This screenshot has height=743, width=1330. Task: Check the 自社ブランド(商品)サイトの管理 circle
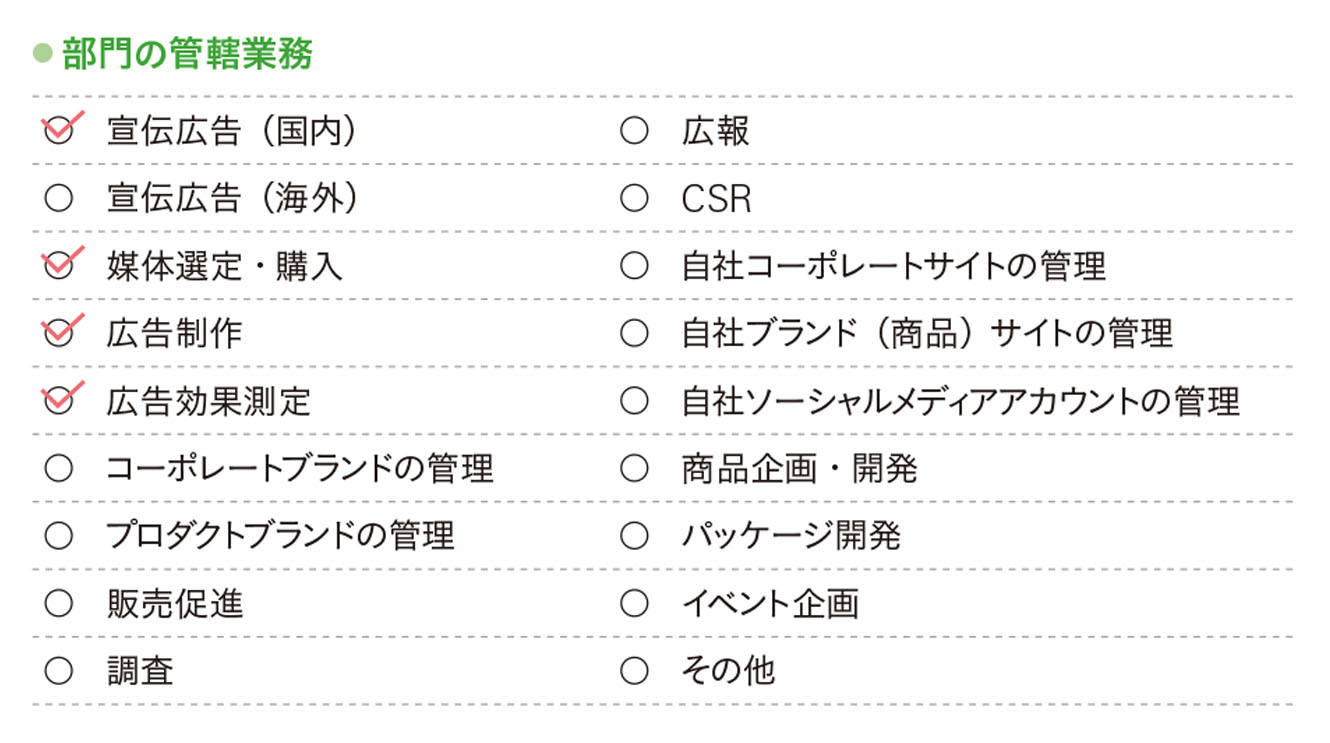(634, 333)
